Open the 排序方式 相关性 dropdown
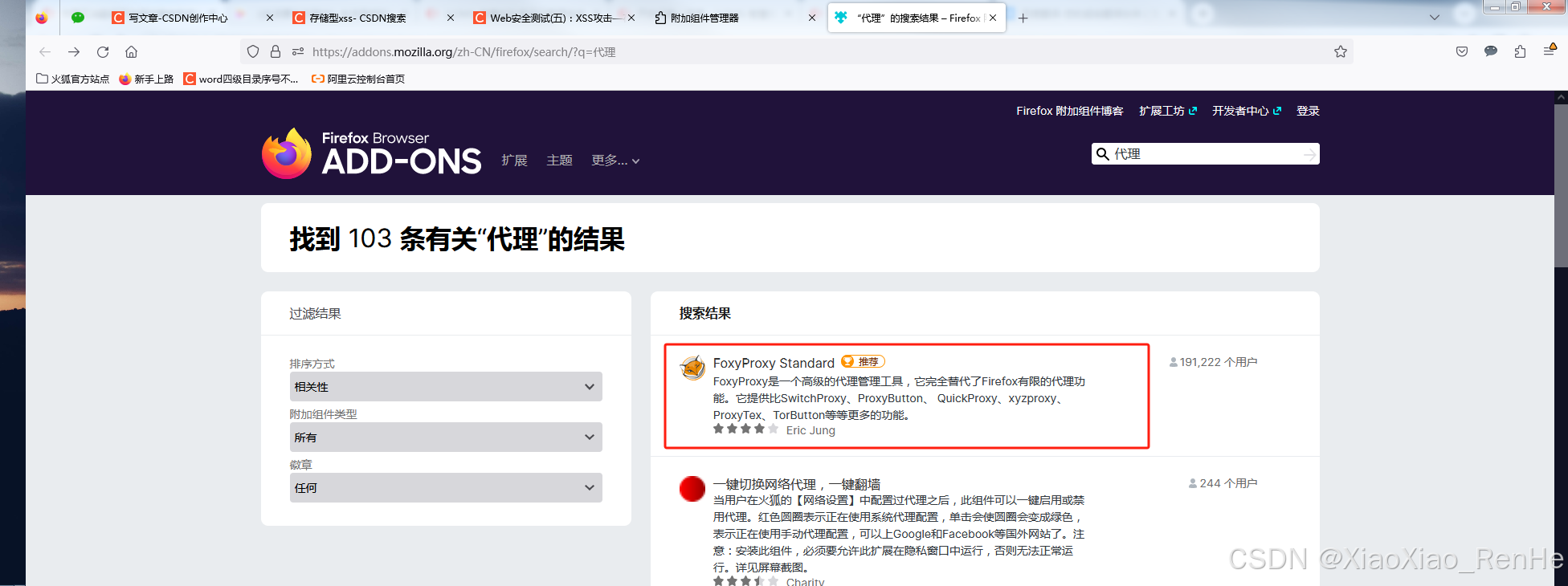 (x=446, y=387)
